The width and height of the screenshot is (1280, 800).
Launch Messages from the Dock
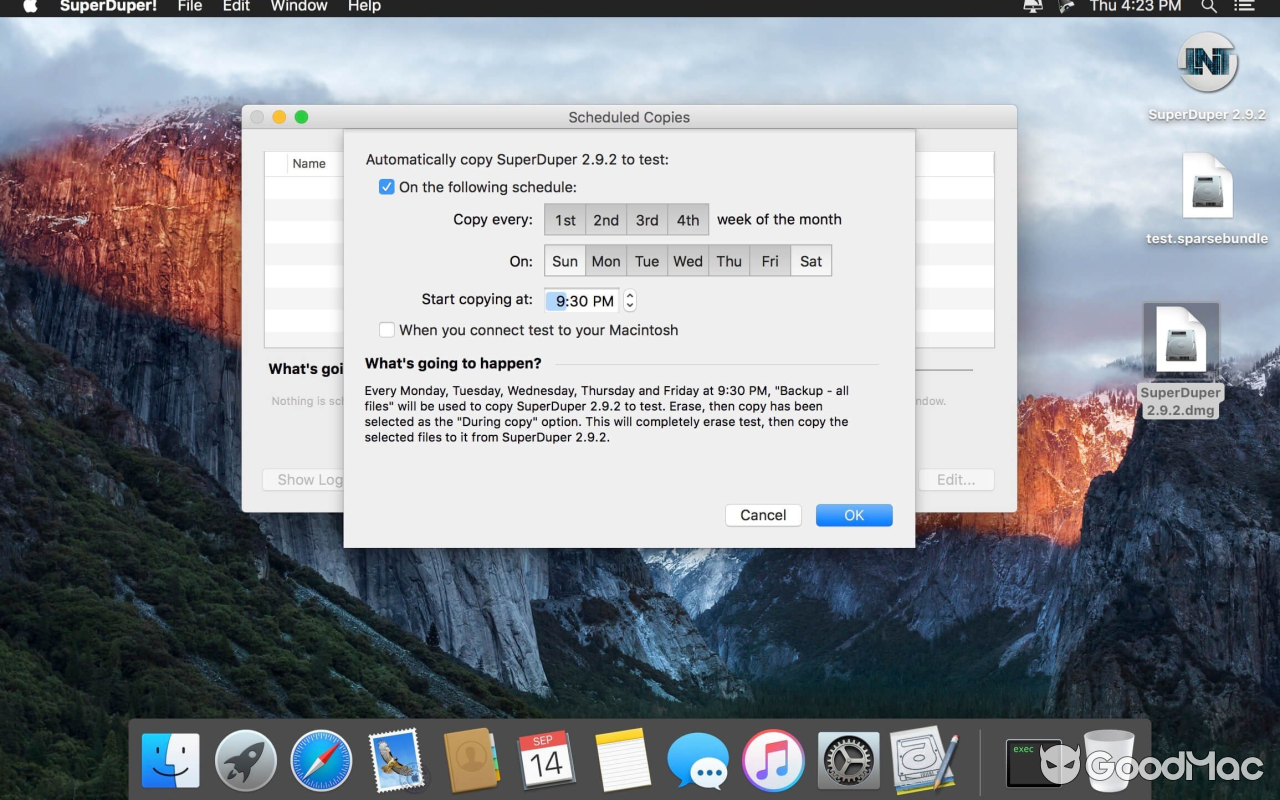698,760
